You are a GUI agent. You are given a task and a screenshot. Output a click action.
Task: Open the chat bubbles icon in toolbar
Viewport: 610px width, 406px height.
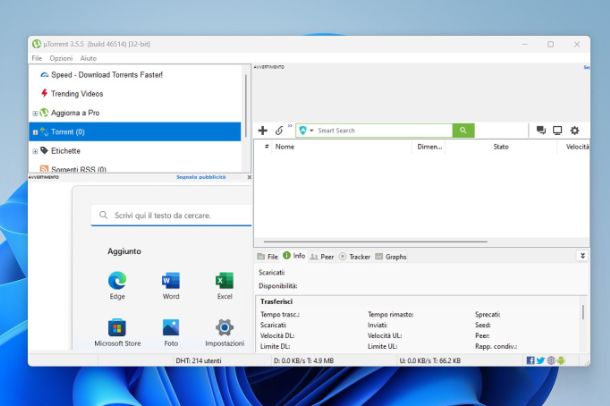(x=541, y=130)
